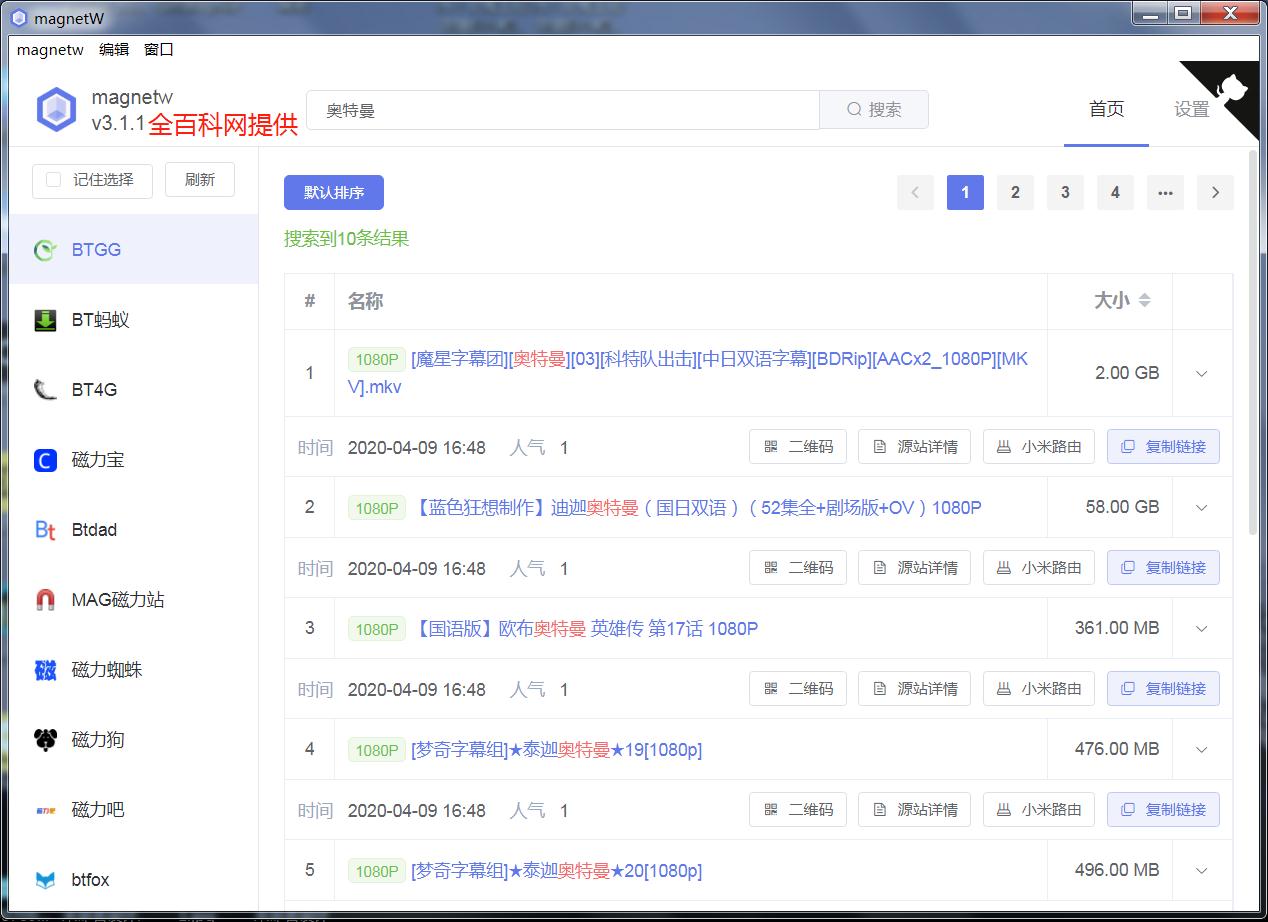This screenshot has width=1268, height=922.
Task: Expand details for the 欧布奥特曼 result
Action: (x=1200, y=628)
